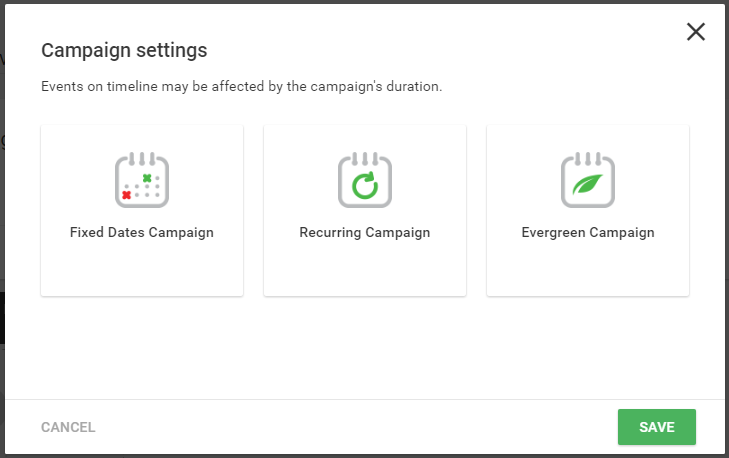Screen dimensions: 729x458
Task: Click the Fixed Dates calendar icon
Action: [142, 179]
